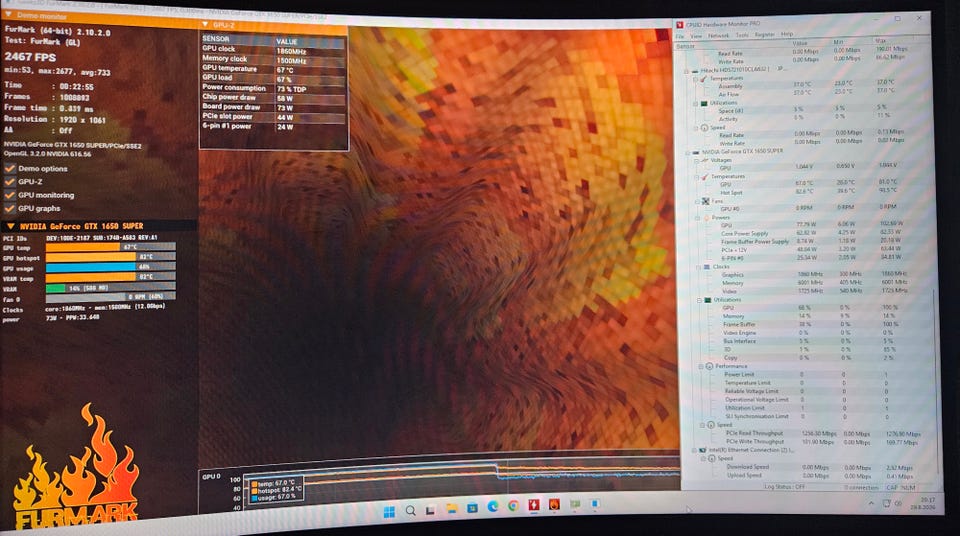960x536 pixels.
Task: Collapse NVIDIA GeForce GTX 1650 SUPER tree node
Action: click(x=688, y=152)
